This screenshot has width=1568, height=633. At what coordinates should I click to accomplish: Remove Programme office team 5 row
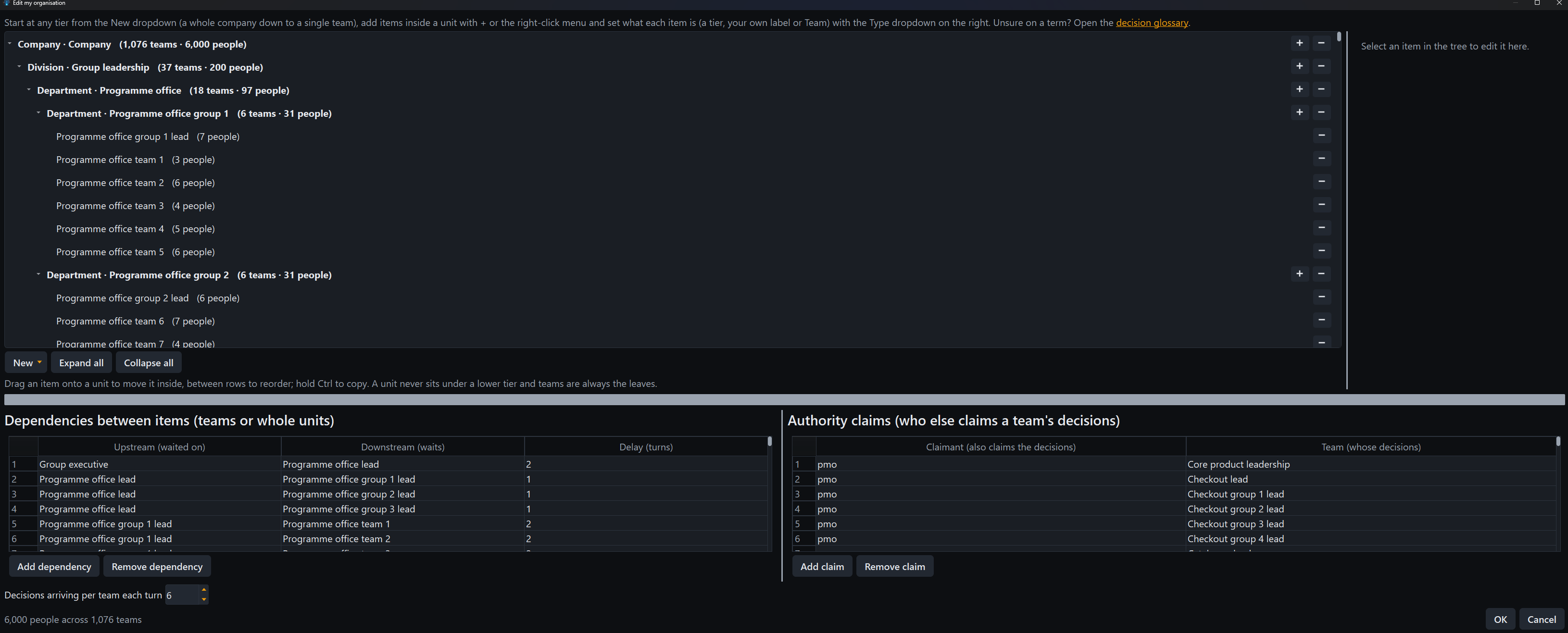click(x=1321, y=251)
